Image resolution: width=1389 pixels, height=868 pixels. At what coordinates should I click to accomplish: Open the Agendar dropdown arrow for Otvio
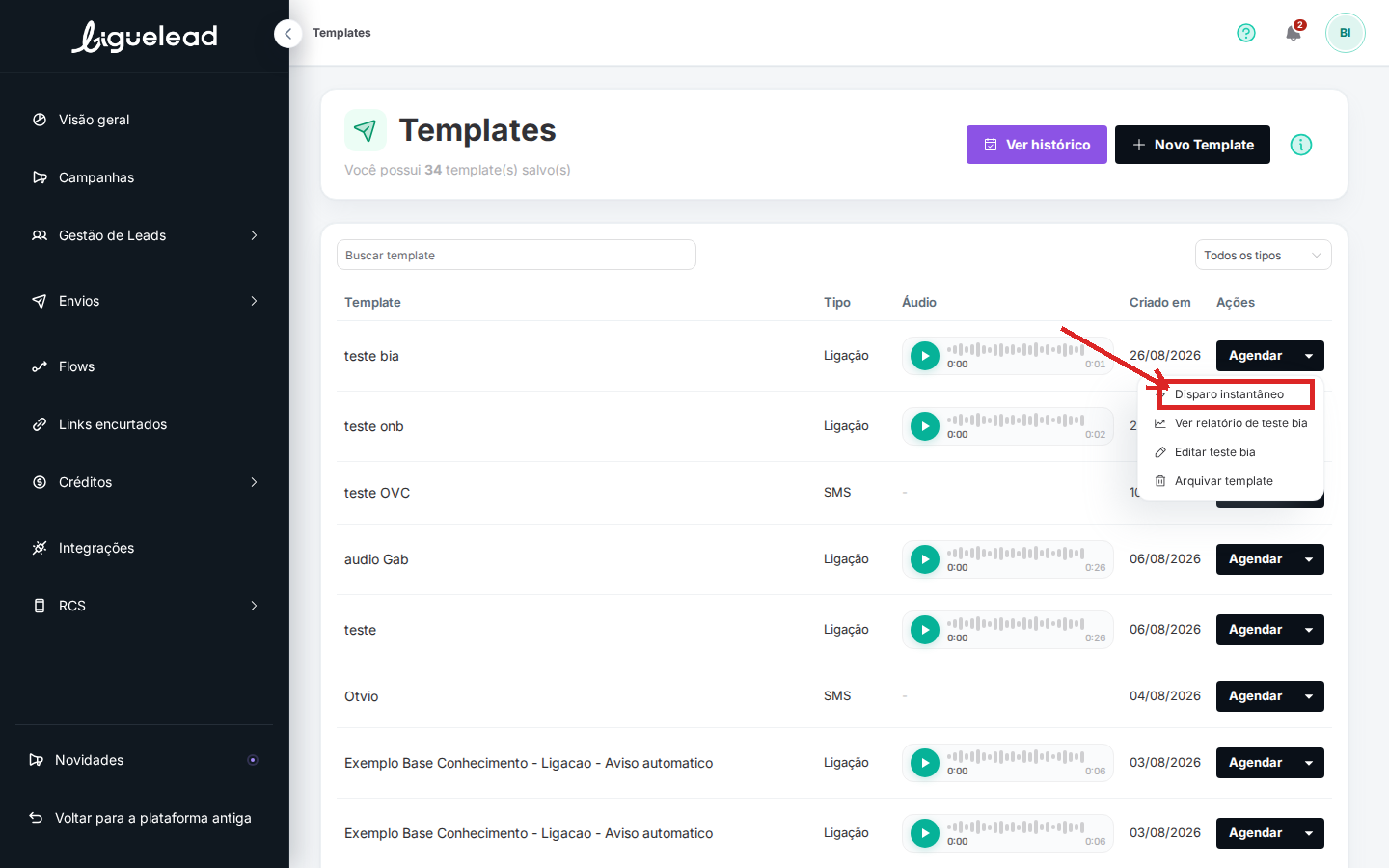point(1309,696)
